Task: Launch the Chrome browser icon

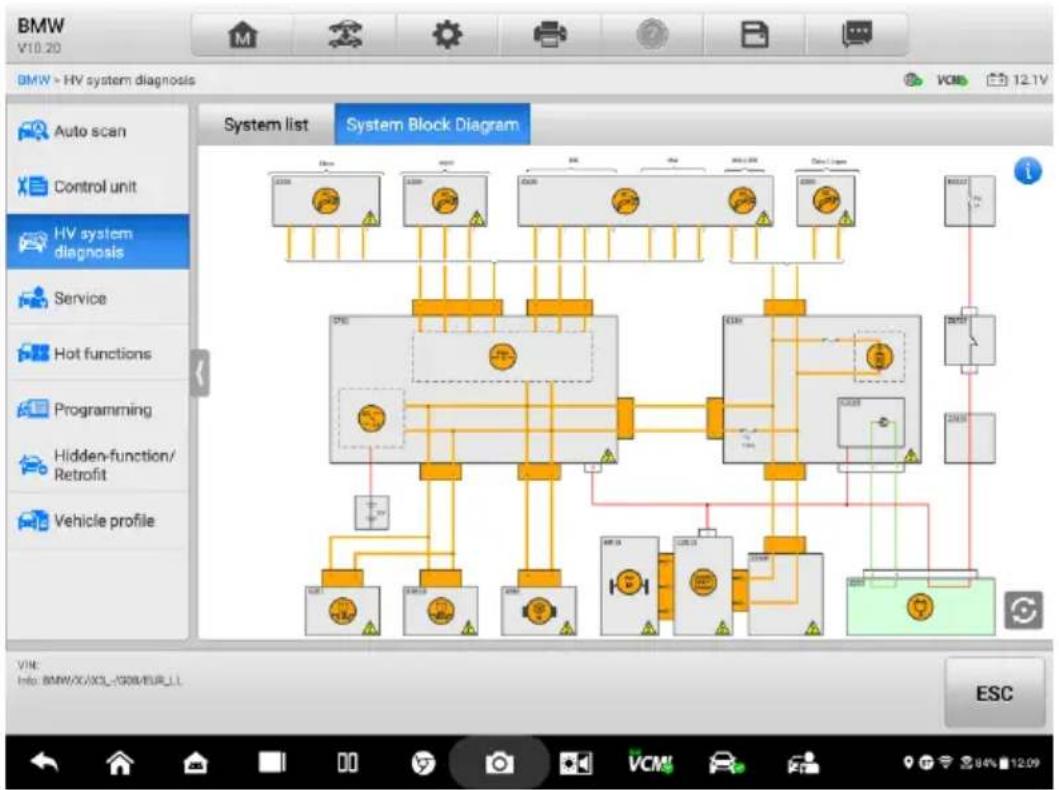Action: coord(423,763)
